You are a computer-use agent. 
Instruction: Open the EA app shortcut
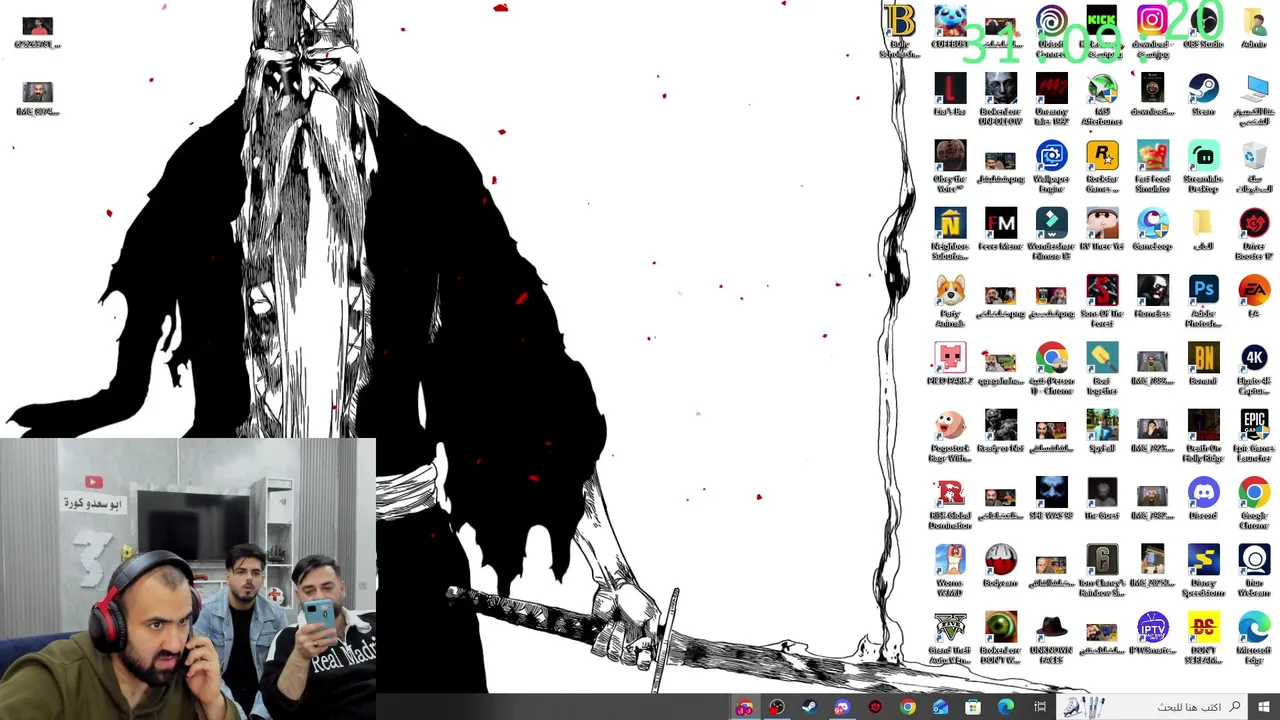pyautogui.click(x=1254, y=296)
